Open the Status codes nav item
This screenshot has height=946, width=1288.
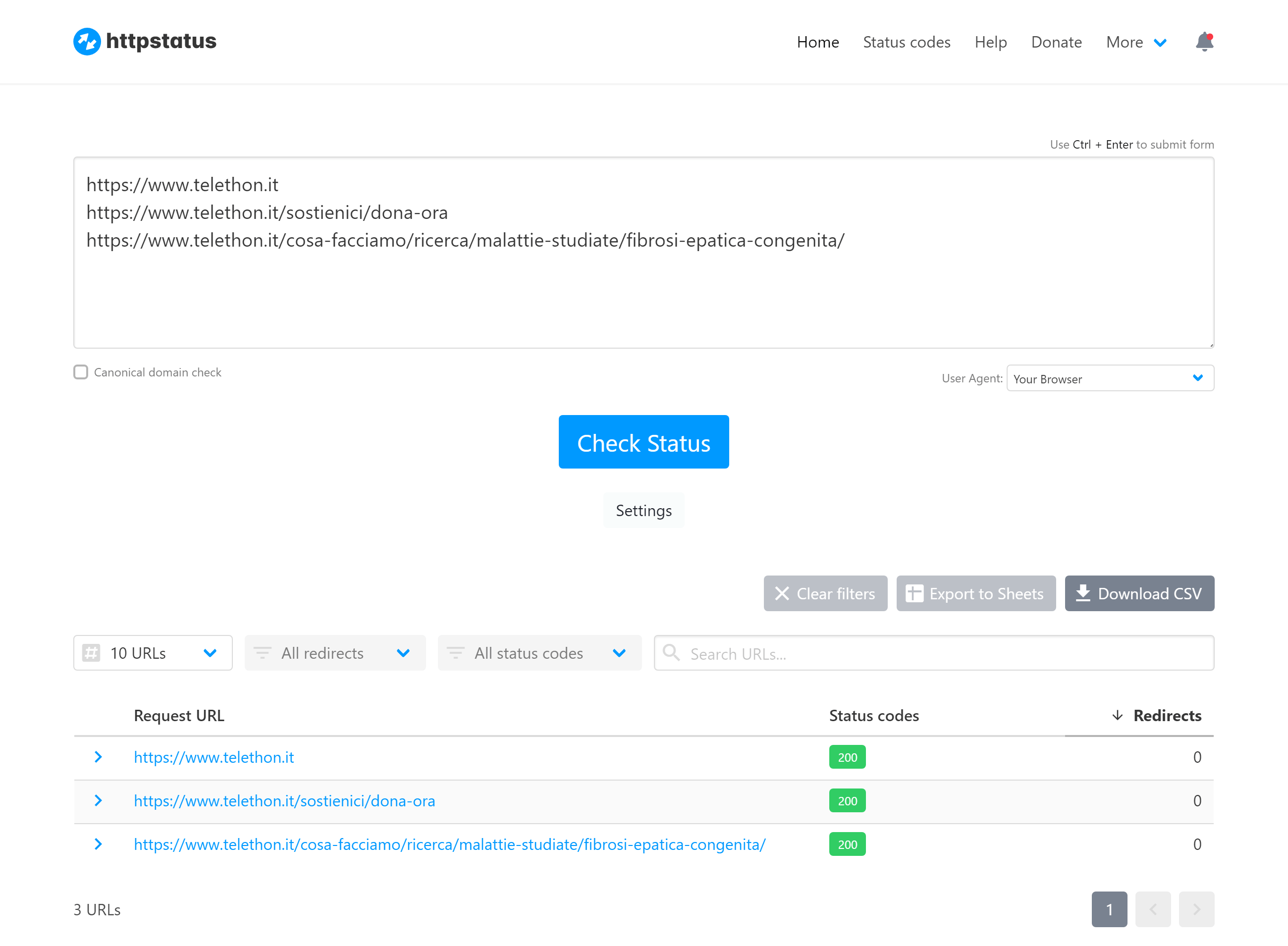(x=907, y=43)
